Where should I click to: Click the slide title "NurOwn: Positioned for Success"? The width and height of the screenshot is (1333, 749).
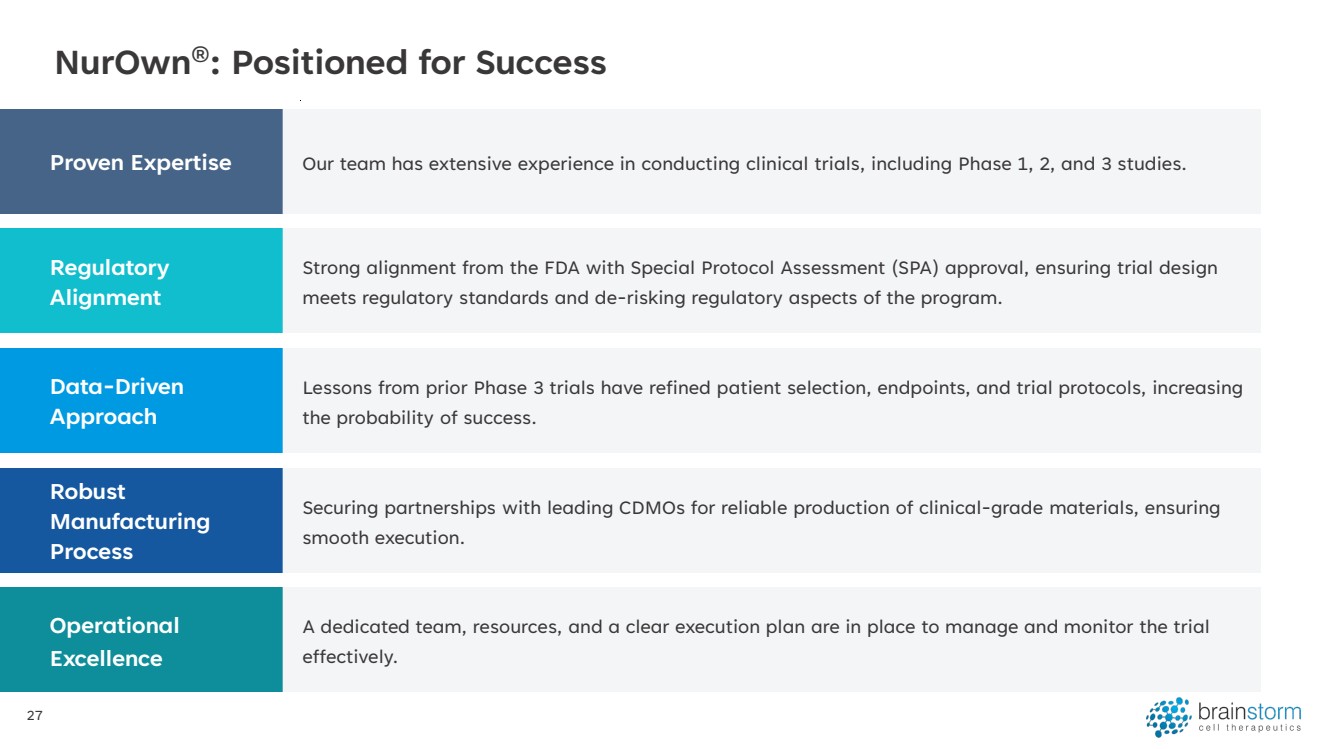(330, 63)
